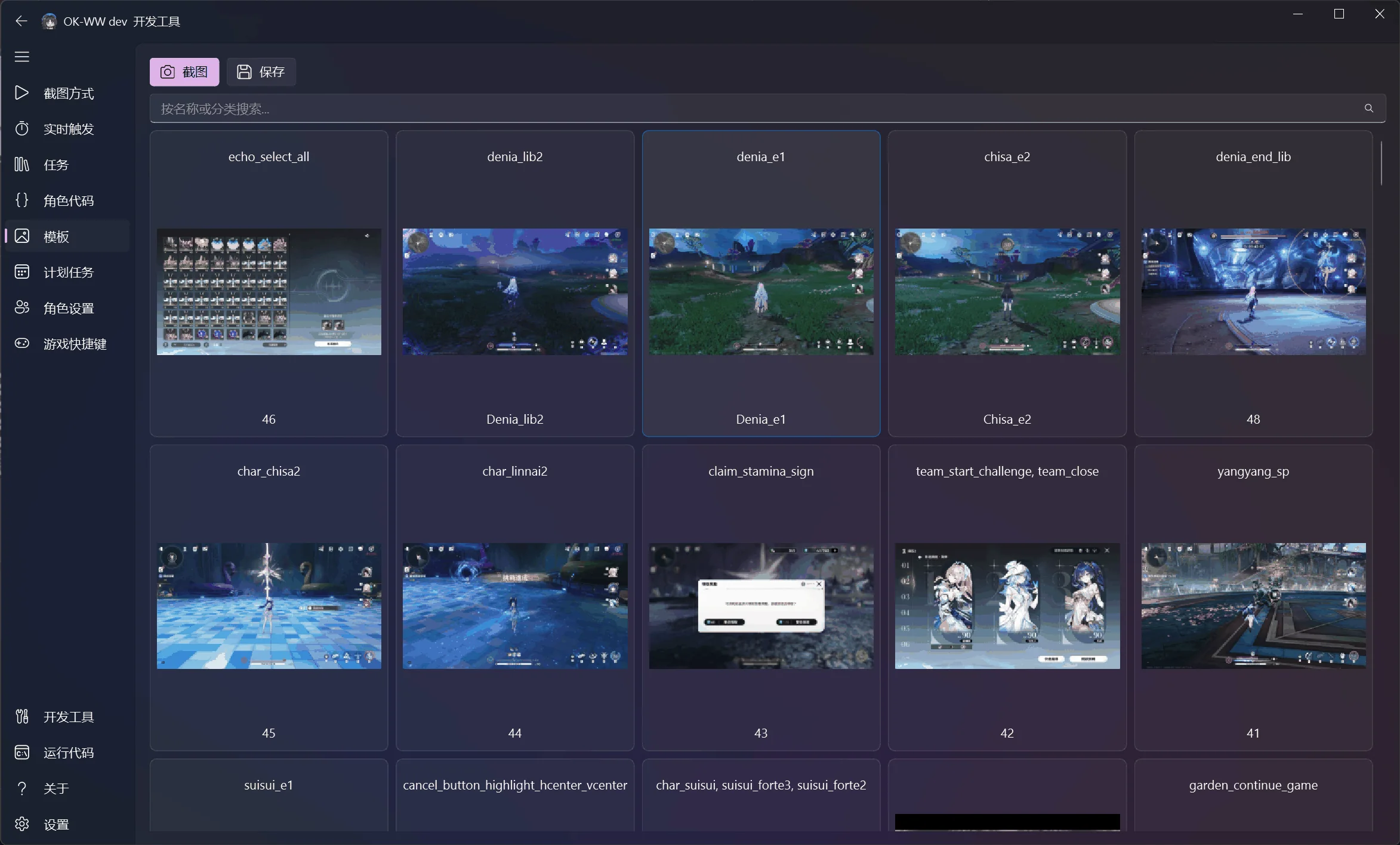Select the denia_e1 template thumbnail
The width and height of the screenshot is (1400, 845).
click(x=761, y=292)
